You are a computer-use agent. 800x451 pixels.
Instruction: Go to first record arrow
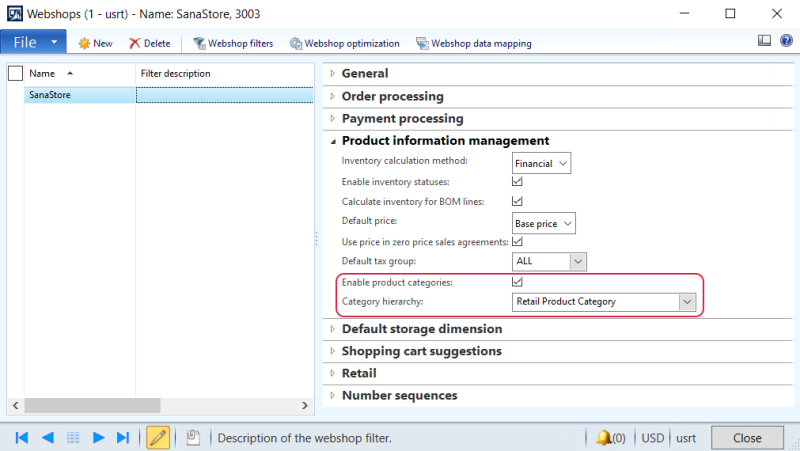(x=21, y=437)
